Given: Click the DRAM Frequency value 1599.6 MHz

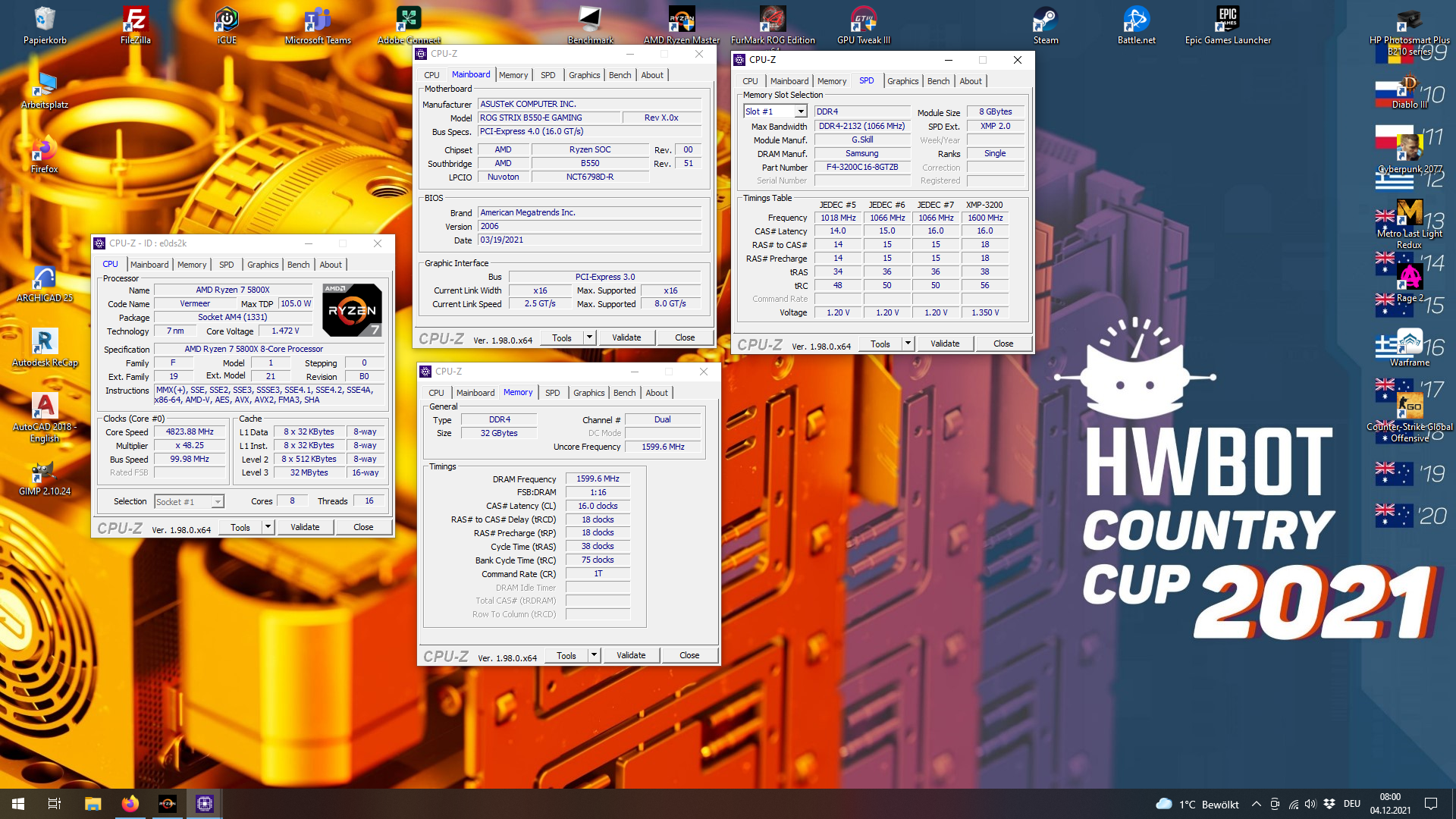Looking at the screenshot, I should (x=598, y=479).
